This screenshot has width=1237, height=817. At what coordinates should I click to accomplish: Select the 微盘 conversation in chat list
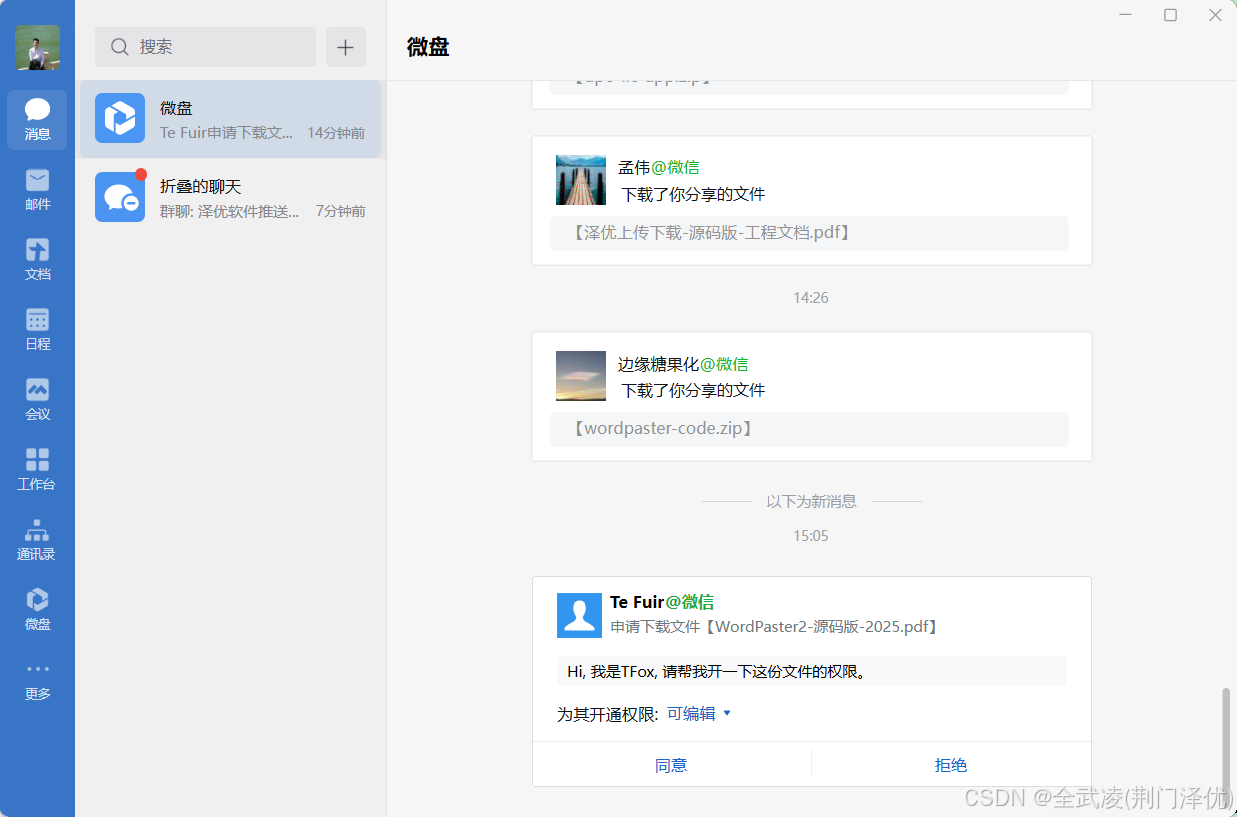230,119
